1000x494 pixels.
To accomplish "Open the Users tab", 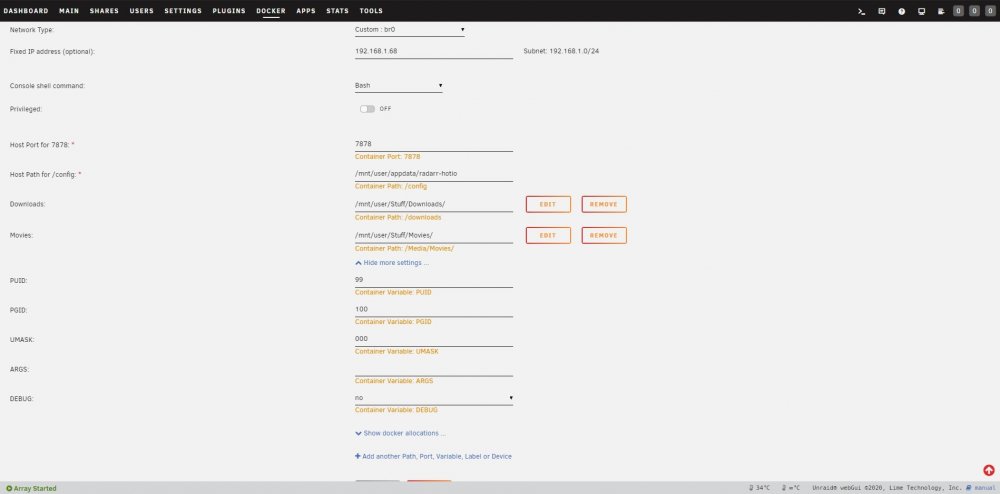I will pos(142,11).
